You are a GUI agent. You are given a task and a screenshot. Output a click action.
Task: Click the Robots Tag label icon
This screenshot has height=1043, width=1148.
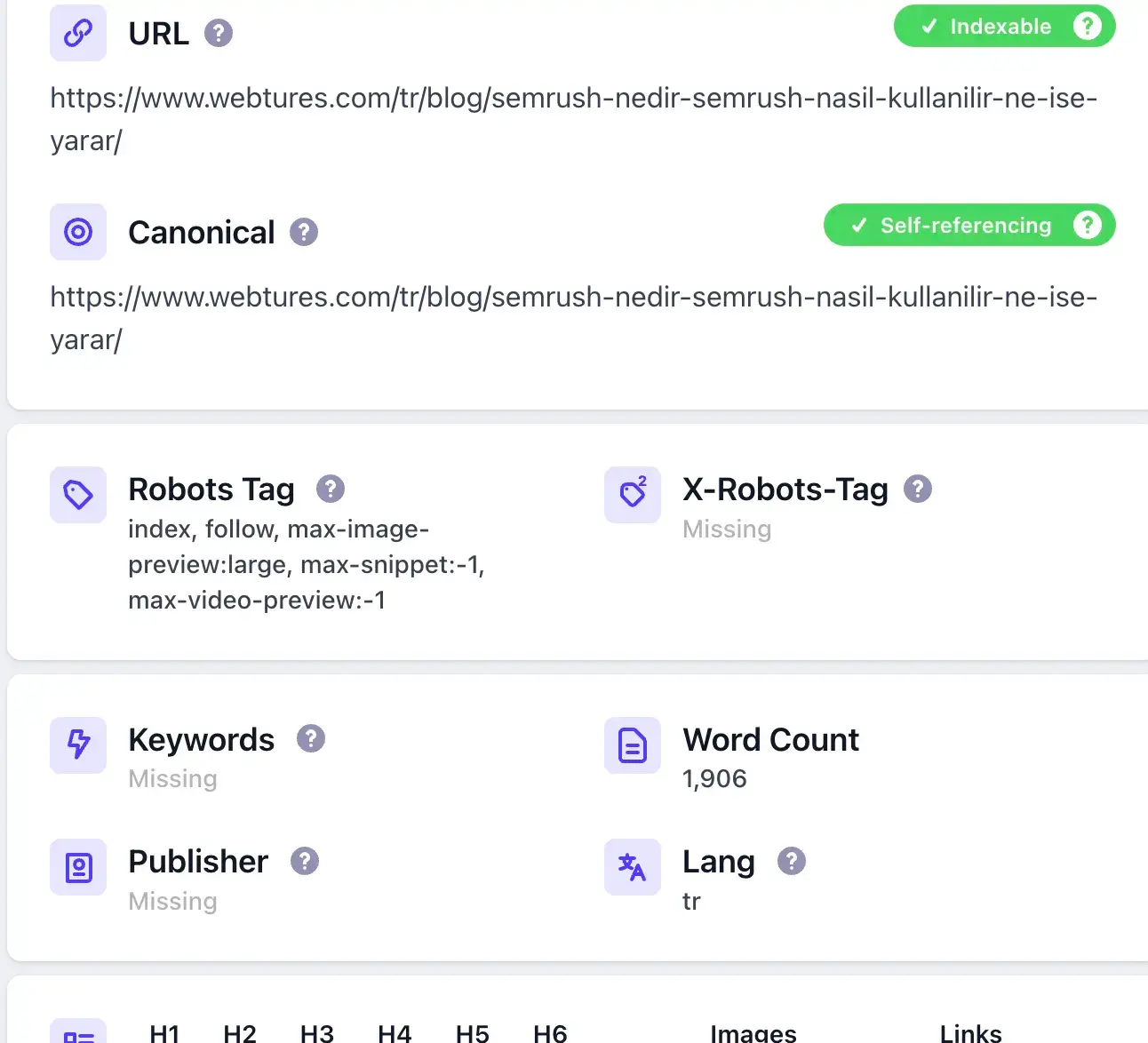pyautogui.click(x=78, y=495)
